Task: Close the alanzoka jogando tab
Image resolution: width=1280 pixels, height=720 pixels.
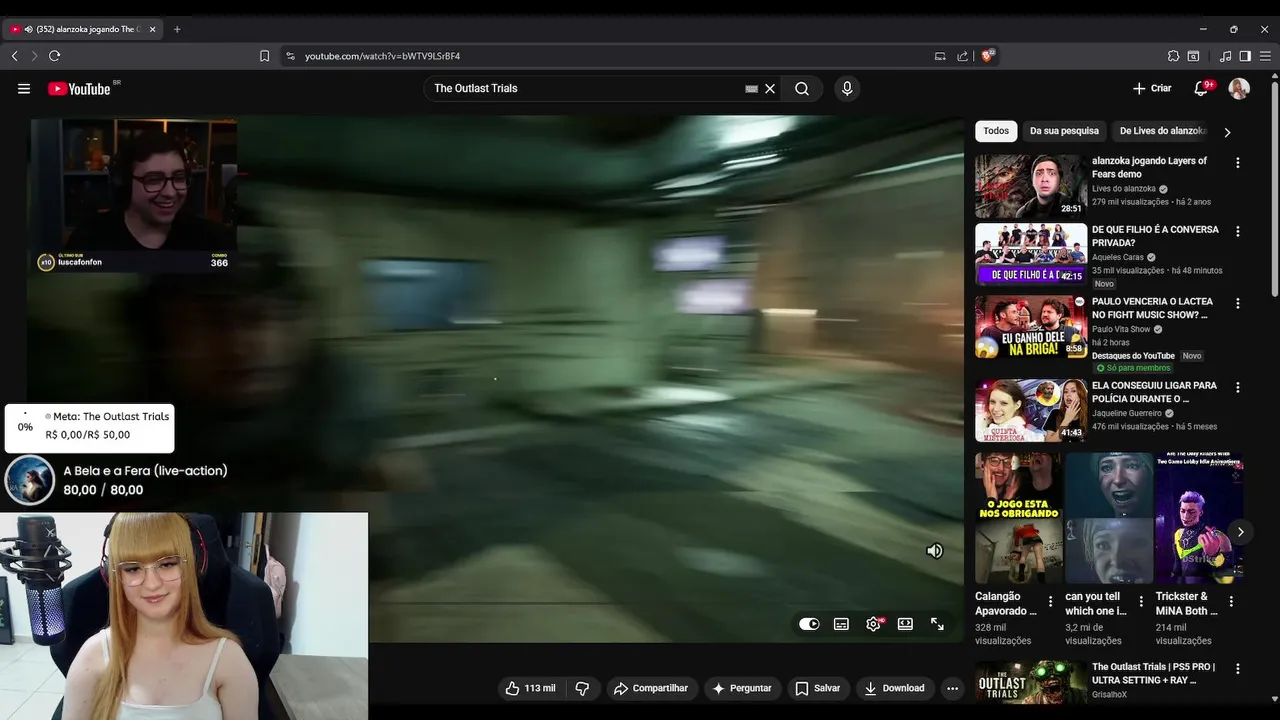Action: tap(152, 29)
